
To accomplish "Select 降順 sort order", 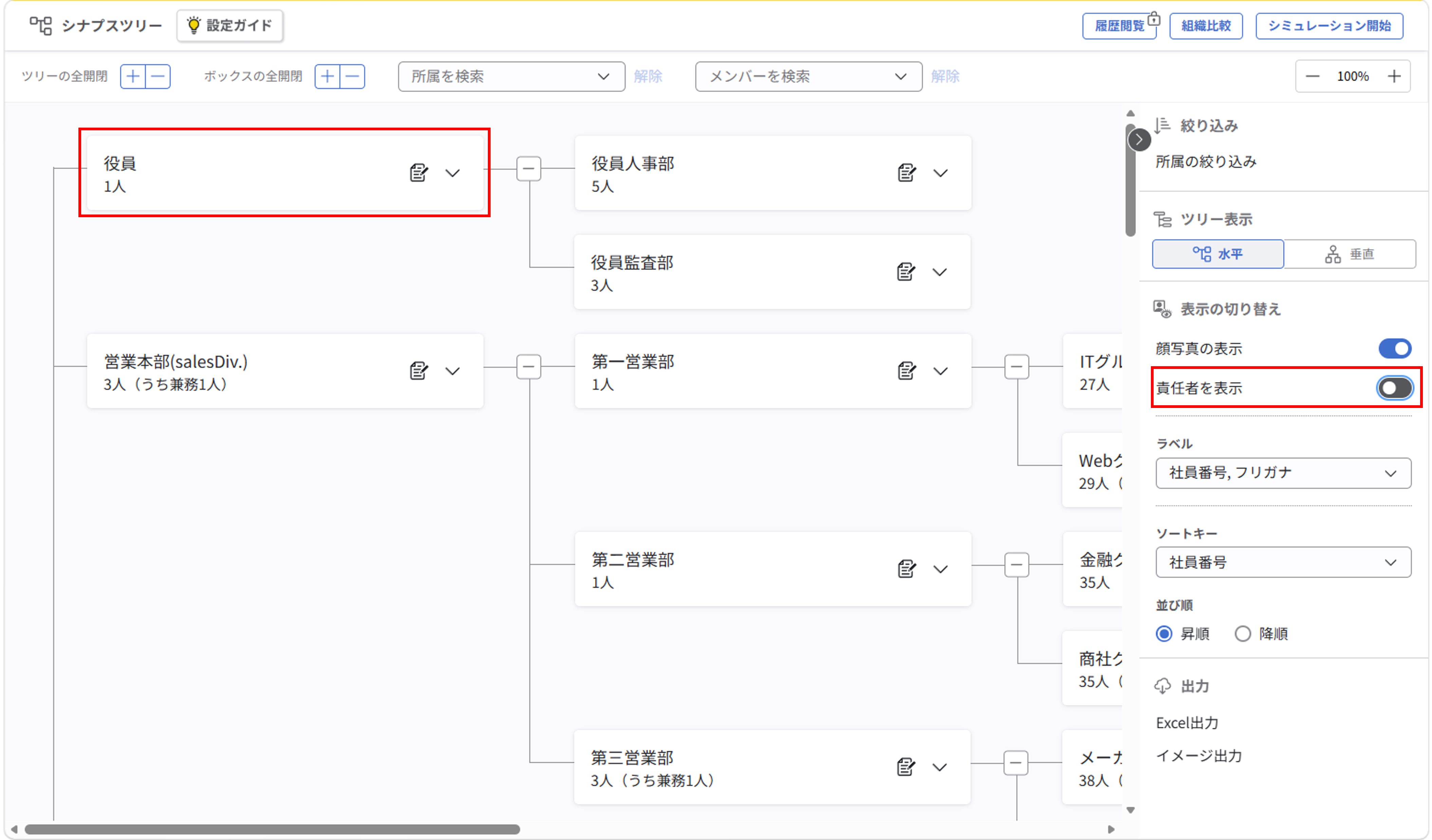I will click(x=1243, y=633).
